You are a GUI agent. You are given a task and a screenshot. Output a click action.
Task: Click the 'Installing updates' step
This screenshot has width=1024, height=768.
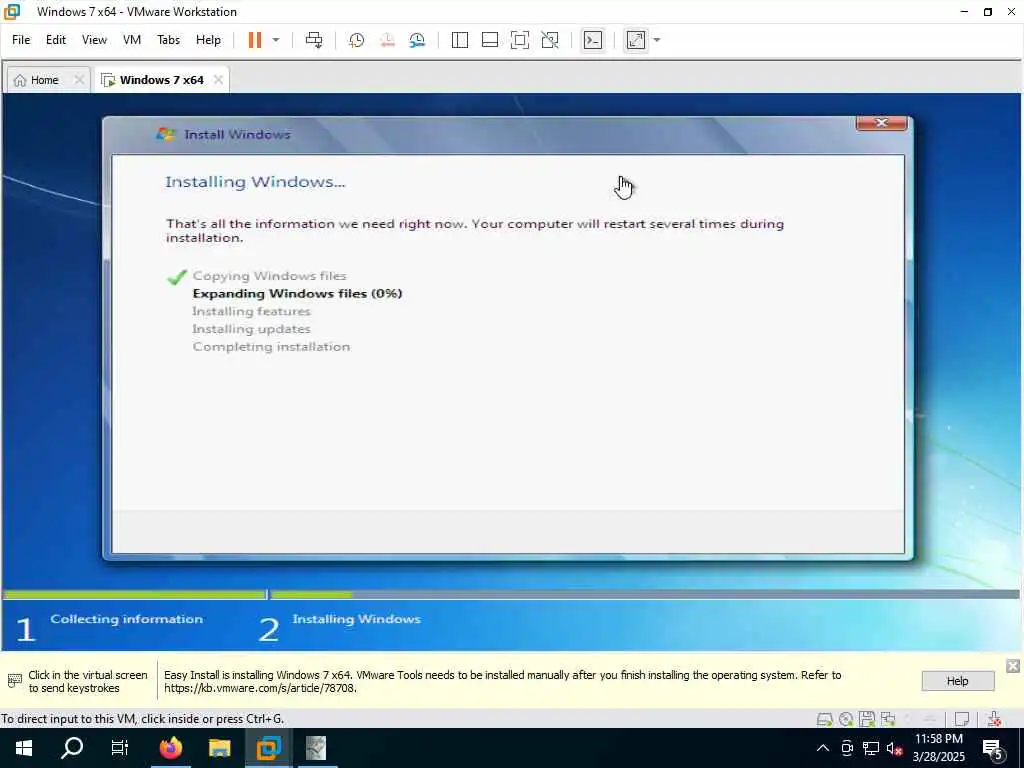pyautogui.click(x=251, y=329)
